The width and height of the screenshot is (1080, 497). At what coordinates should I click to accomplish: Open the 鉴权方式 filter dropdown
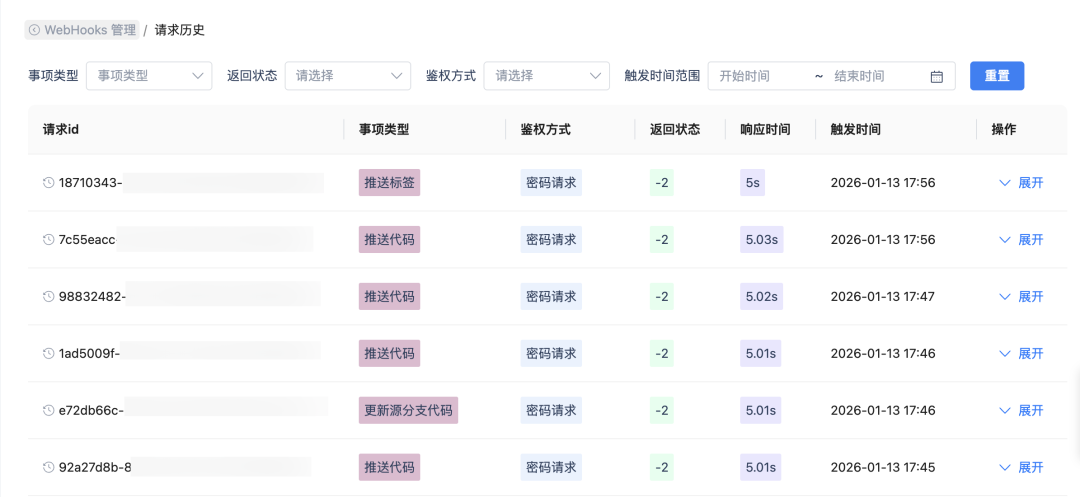pos(546,76)
